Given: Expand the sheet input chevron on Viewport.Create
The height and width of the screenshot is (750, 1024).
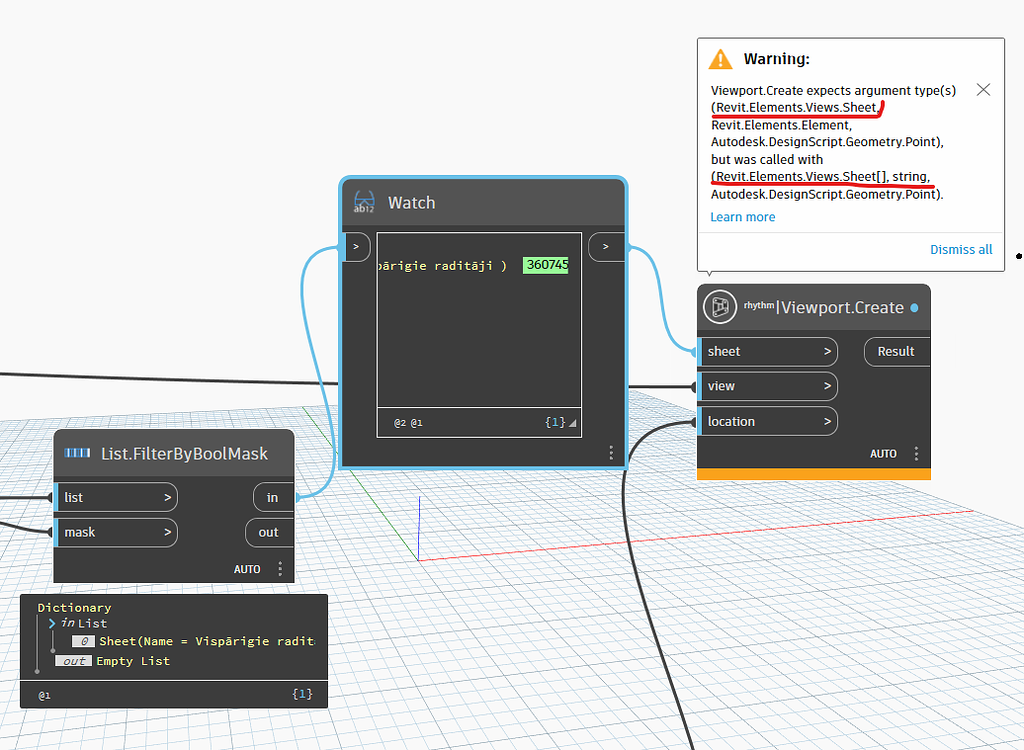Looking at the screenshot, I should (x=827, y=351).
